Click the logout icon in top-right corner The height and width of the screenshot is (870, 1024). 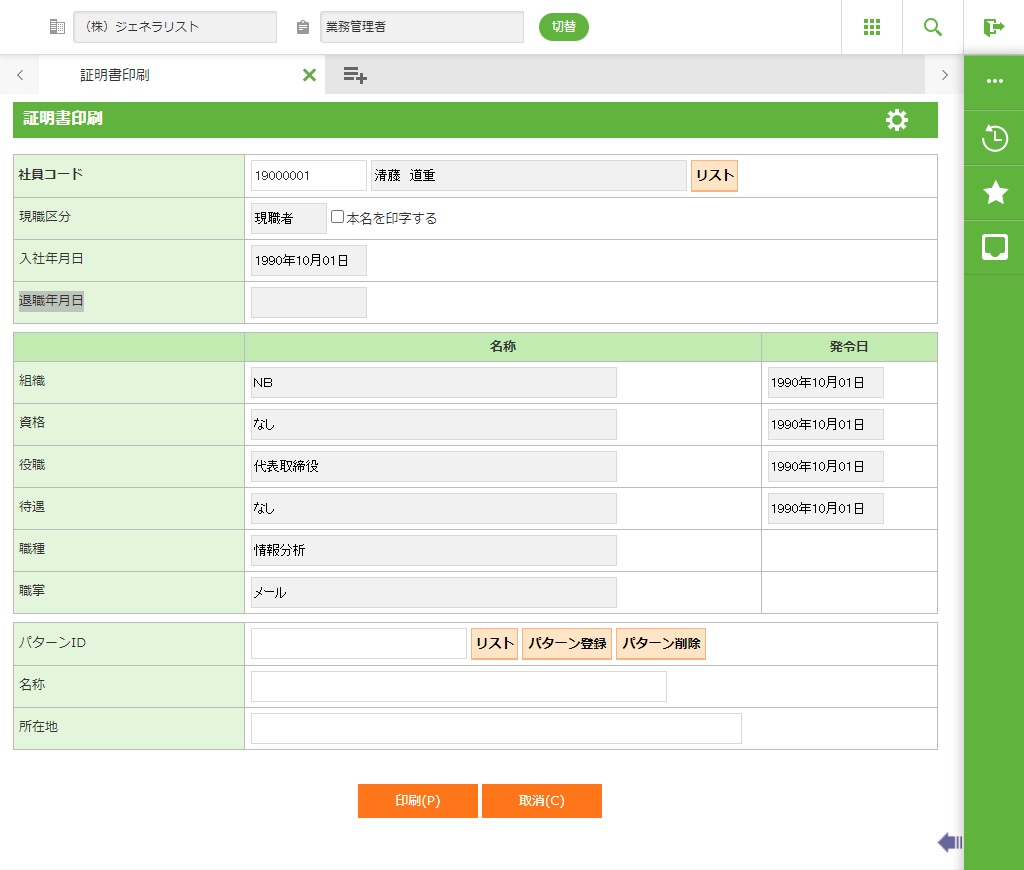(x=993, y=27)
